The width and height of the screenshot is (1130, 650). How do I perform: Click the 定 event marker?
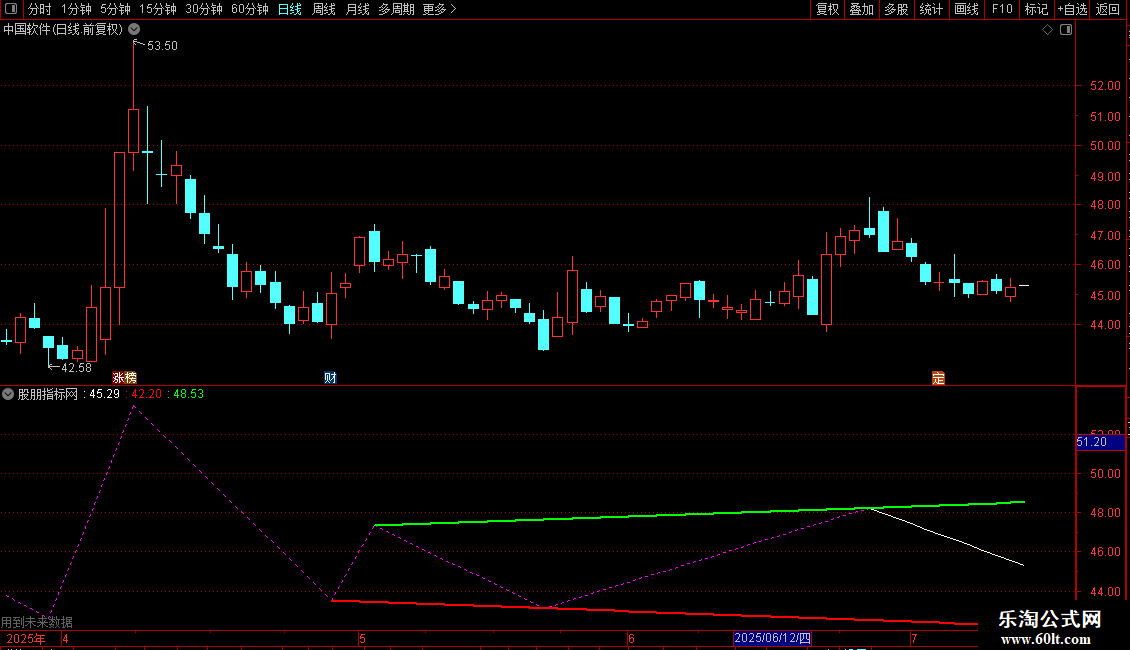click(x=938, y=378)
